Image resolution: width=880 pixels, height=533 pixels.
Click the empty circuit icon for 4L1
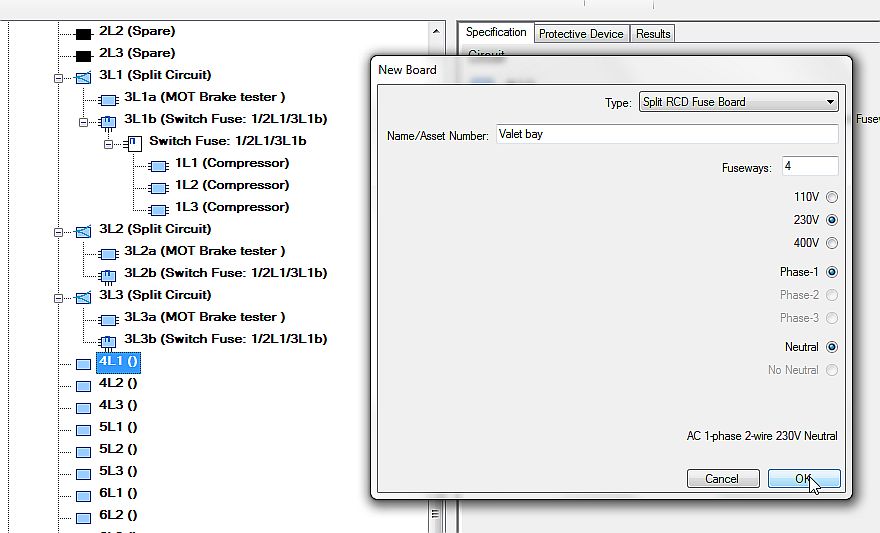[83, 365]
